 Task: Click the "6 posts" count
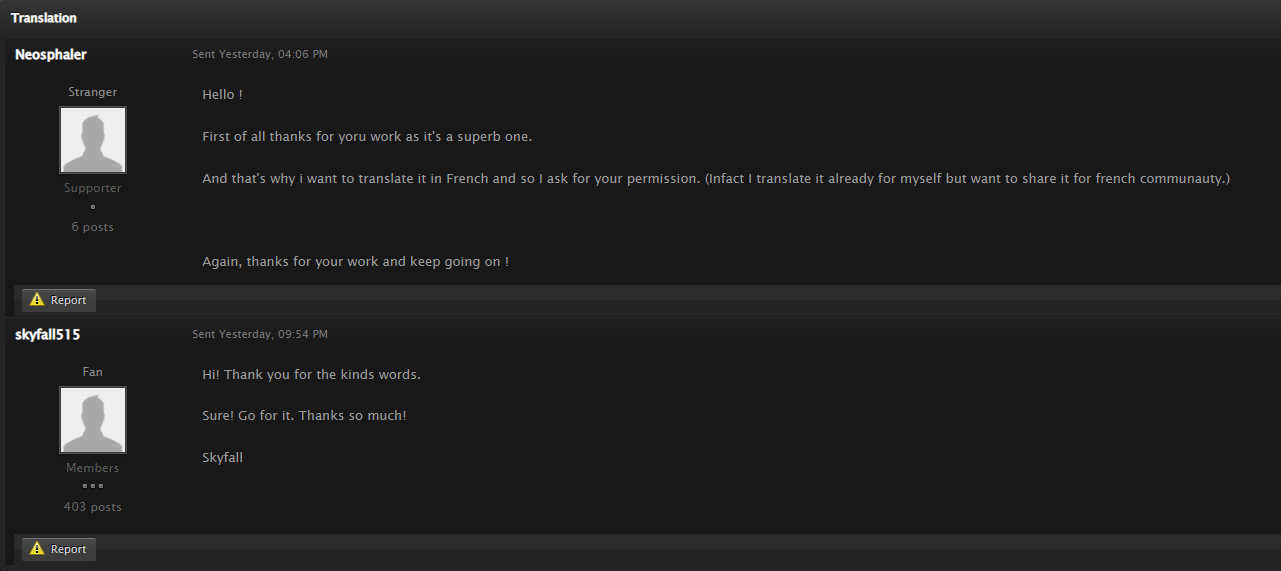[x=93, y=227]
